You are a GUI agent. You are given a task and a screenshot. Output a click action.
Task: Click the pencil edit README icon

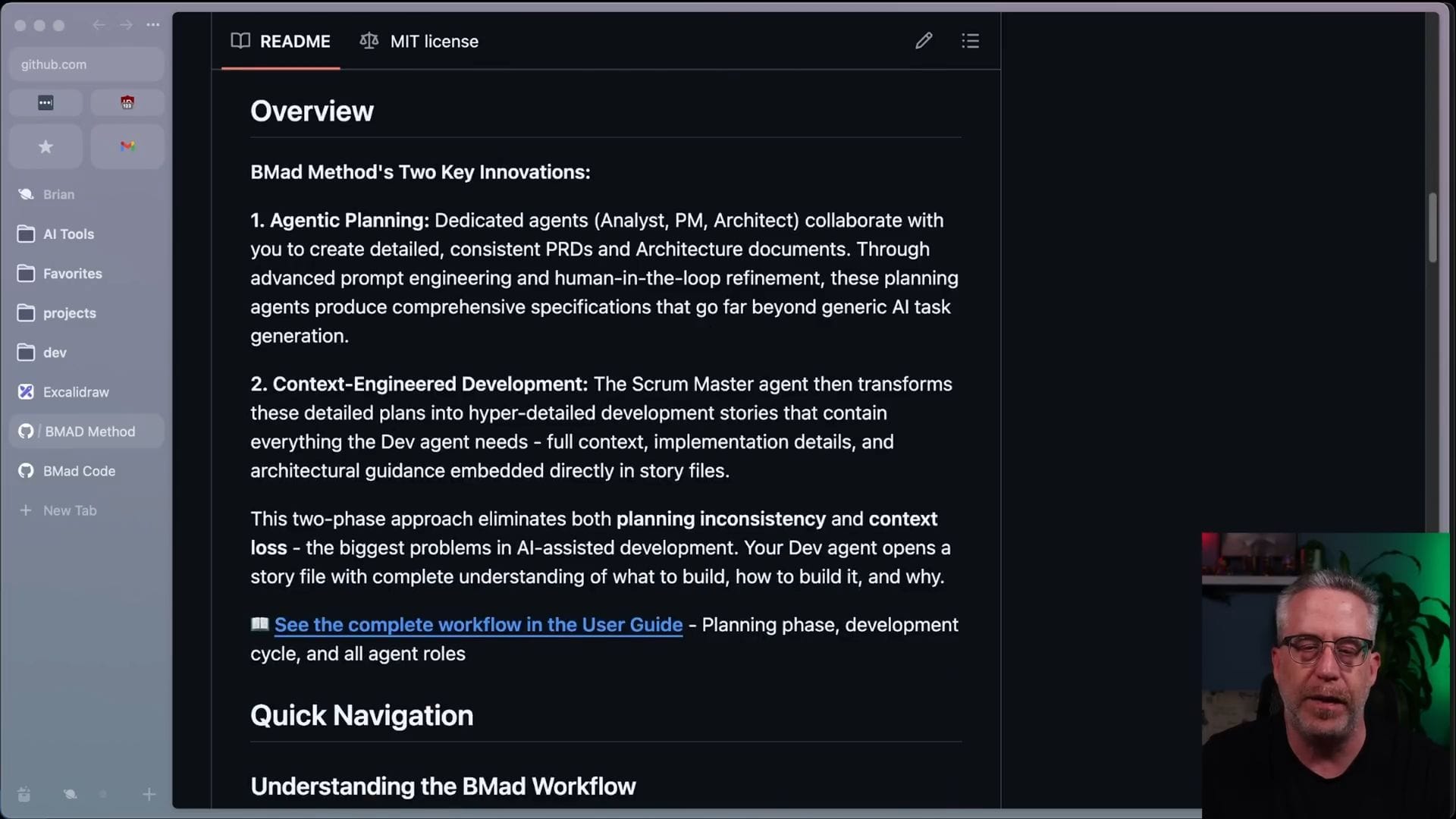click(x=923, y=41)
